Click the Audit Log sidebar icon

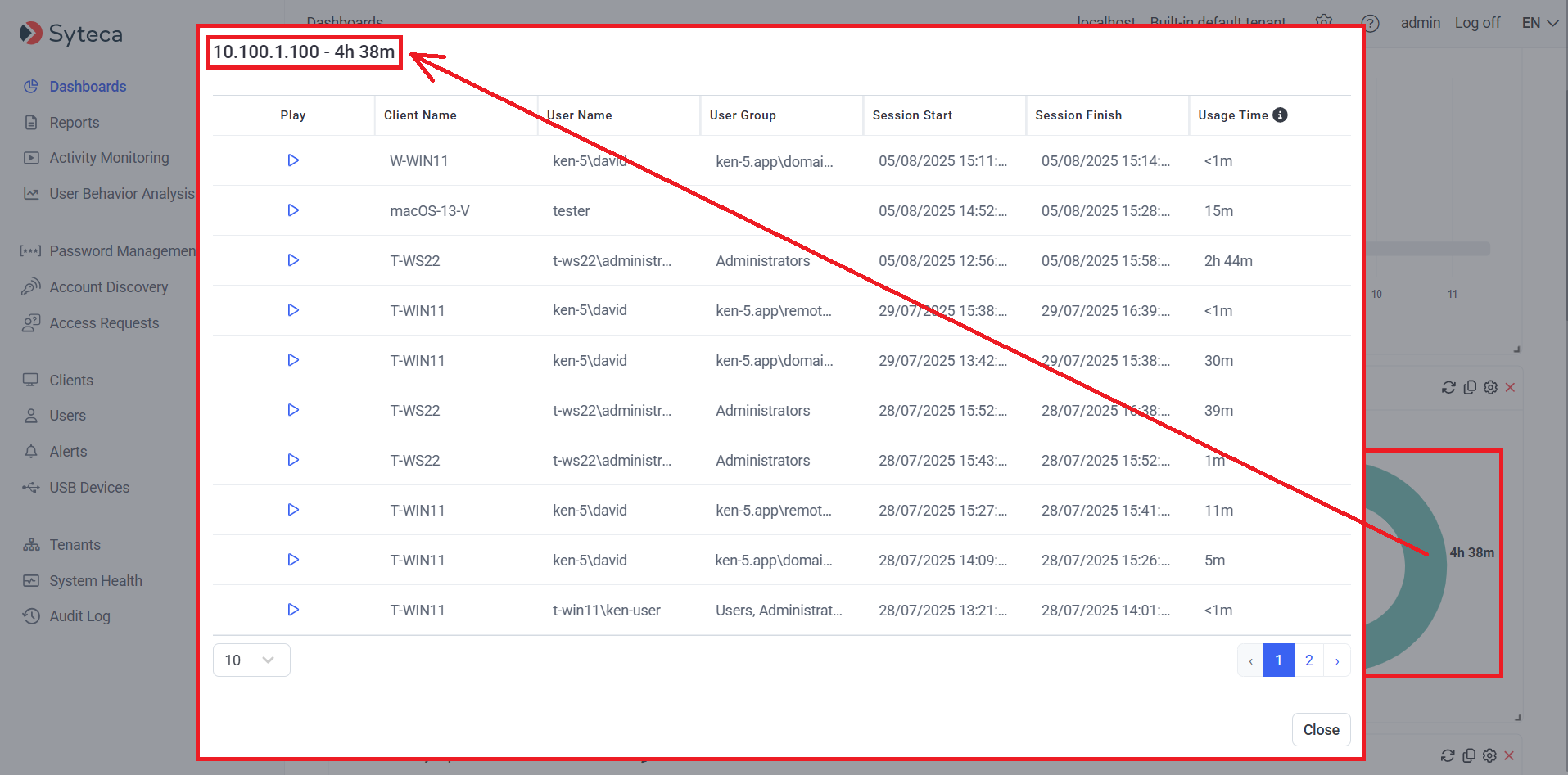(x=31, y=616)
